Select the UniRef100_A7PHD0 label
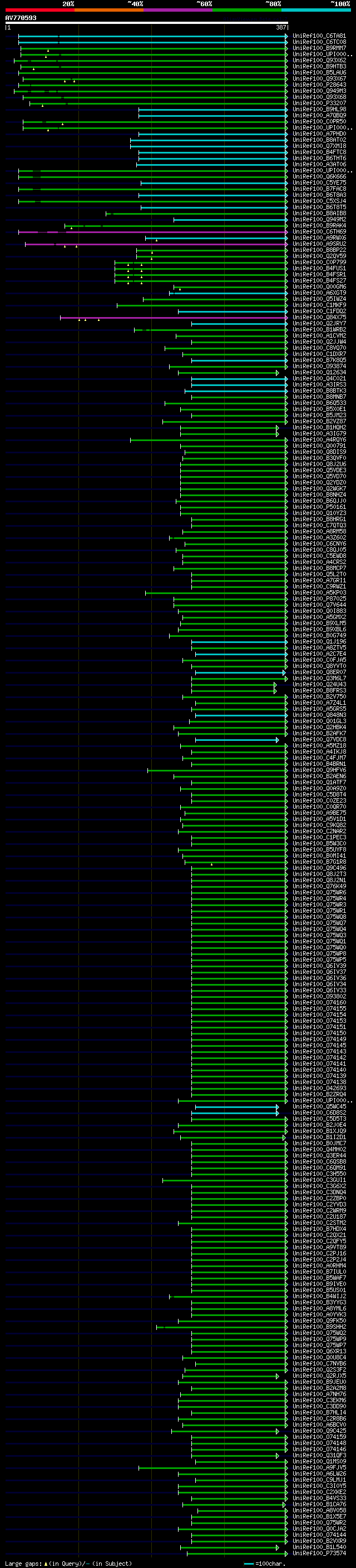 coord(319,134)
